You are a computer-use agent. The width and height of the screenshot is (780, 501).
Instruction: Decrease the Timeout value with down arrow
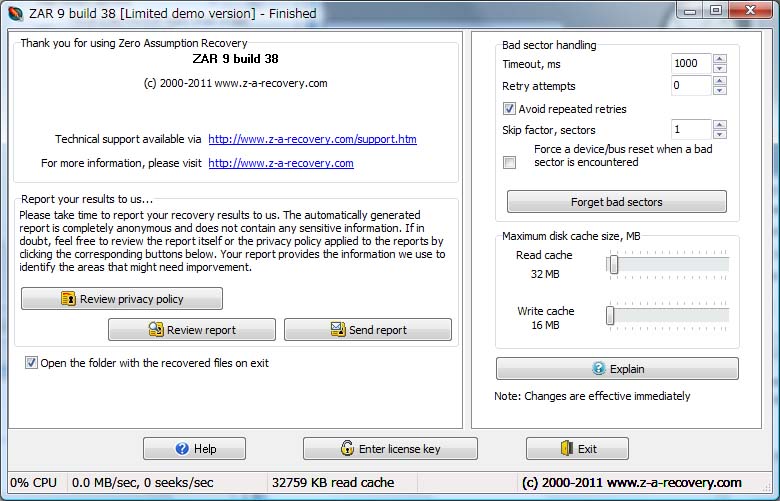click(719, 69)
